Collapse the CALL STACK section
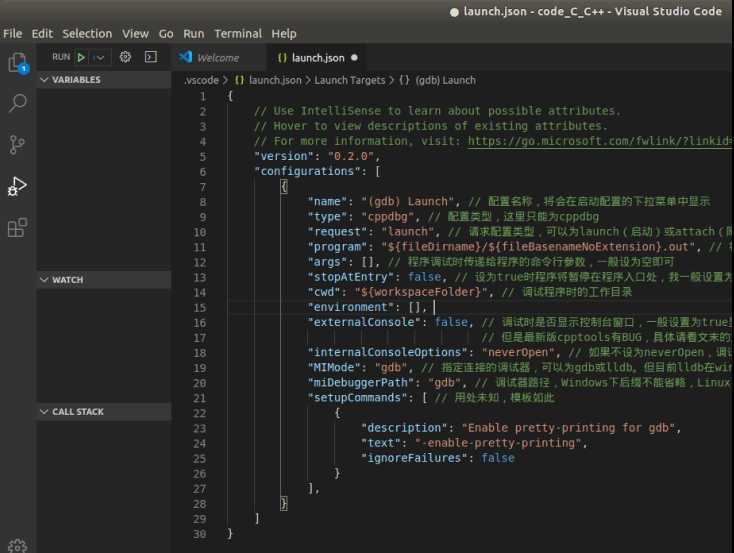Image resolution: width=734 pixels, height=553 pixels. [104, 412]
